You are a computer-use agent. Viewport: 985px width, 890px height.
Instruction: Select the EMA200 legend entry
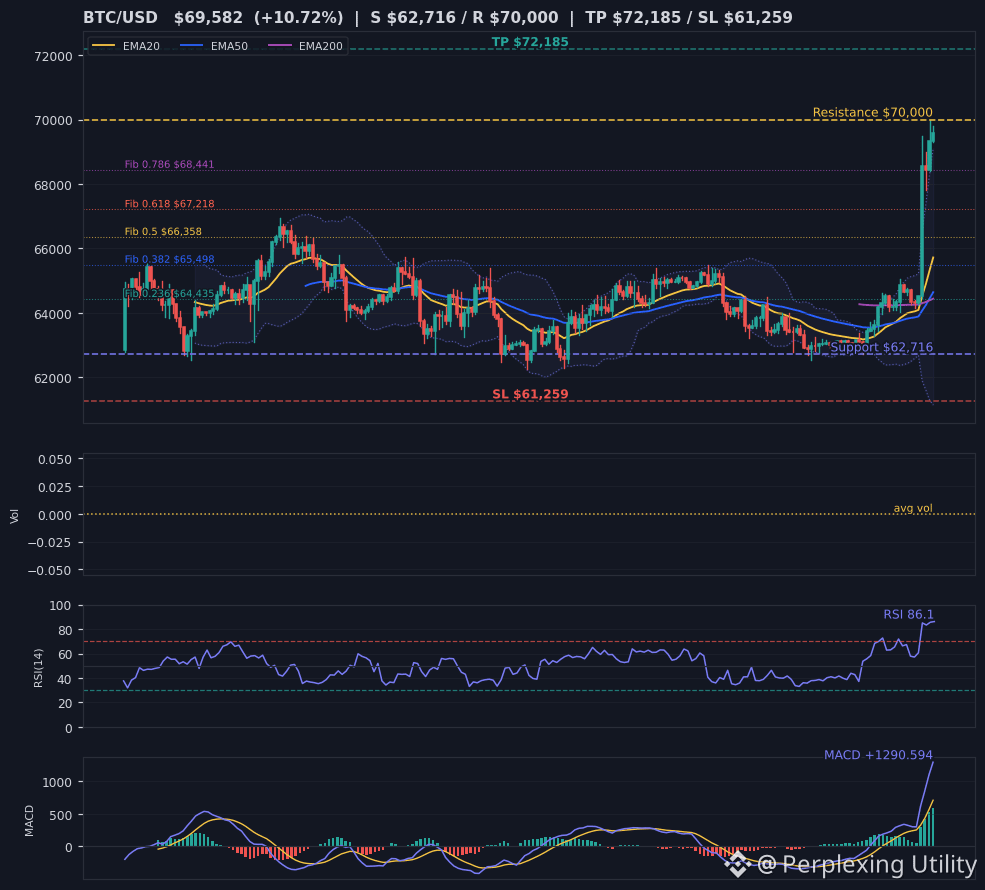click(305, 46)
